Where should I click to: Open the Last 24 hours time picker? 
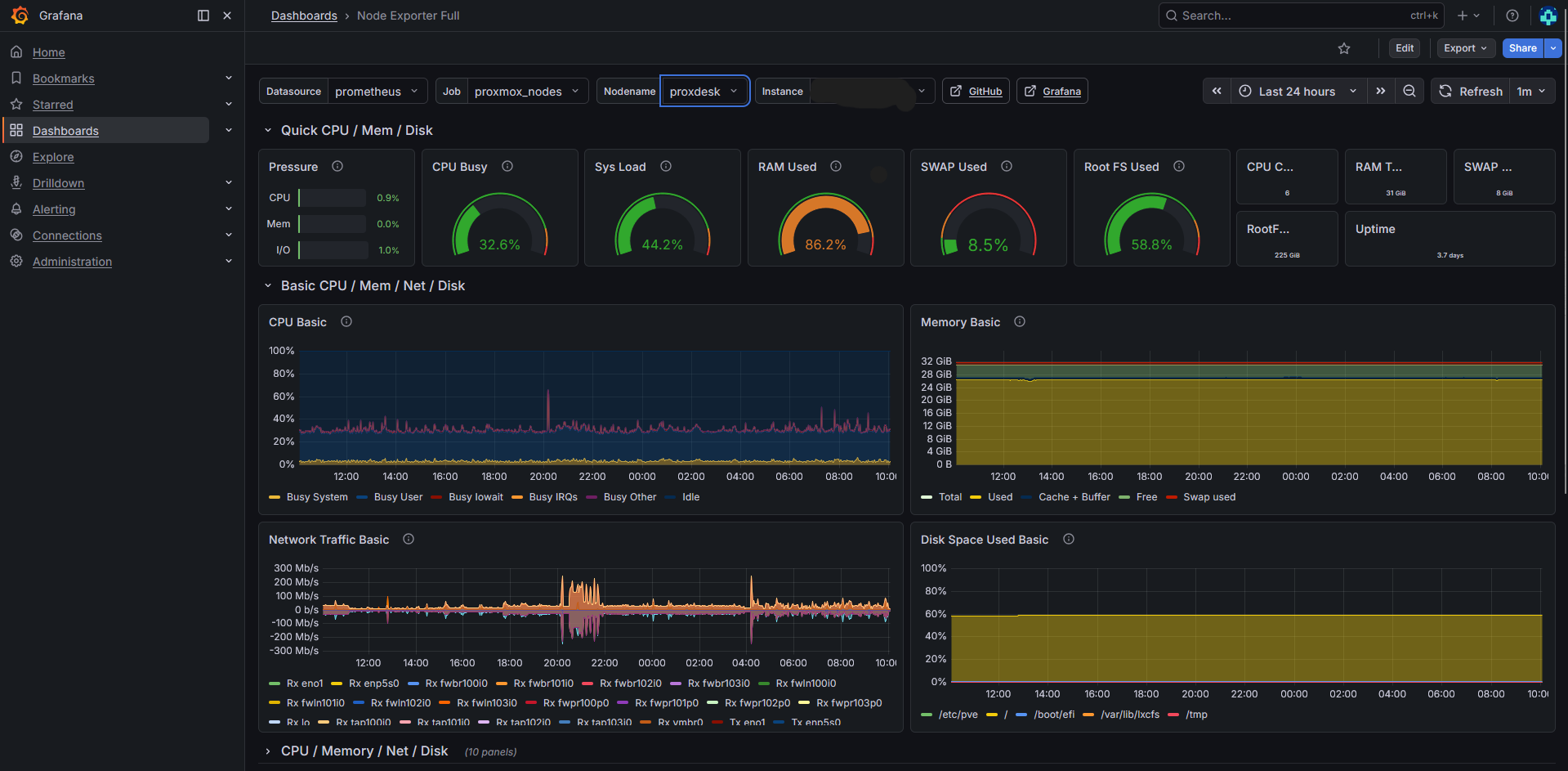point(1296,91)
